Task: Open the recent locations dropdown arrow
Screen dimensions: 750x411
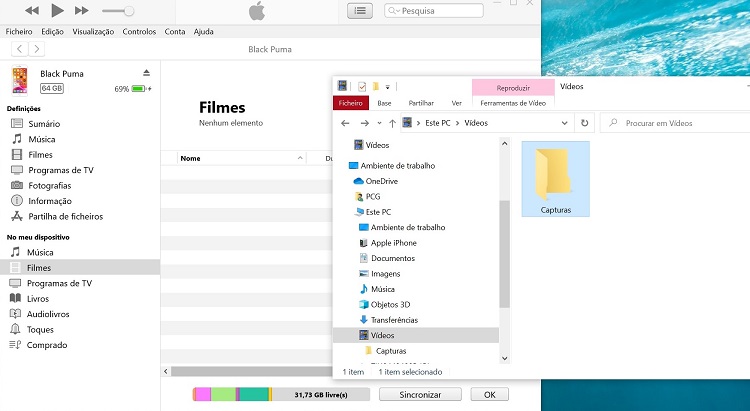Action: tap(377, 123)
